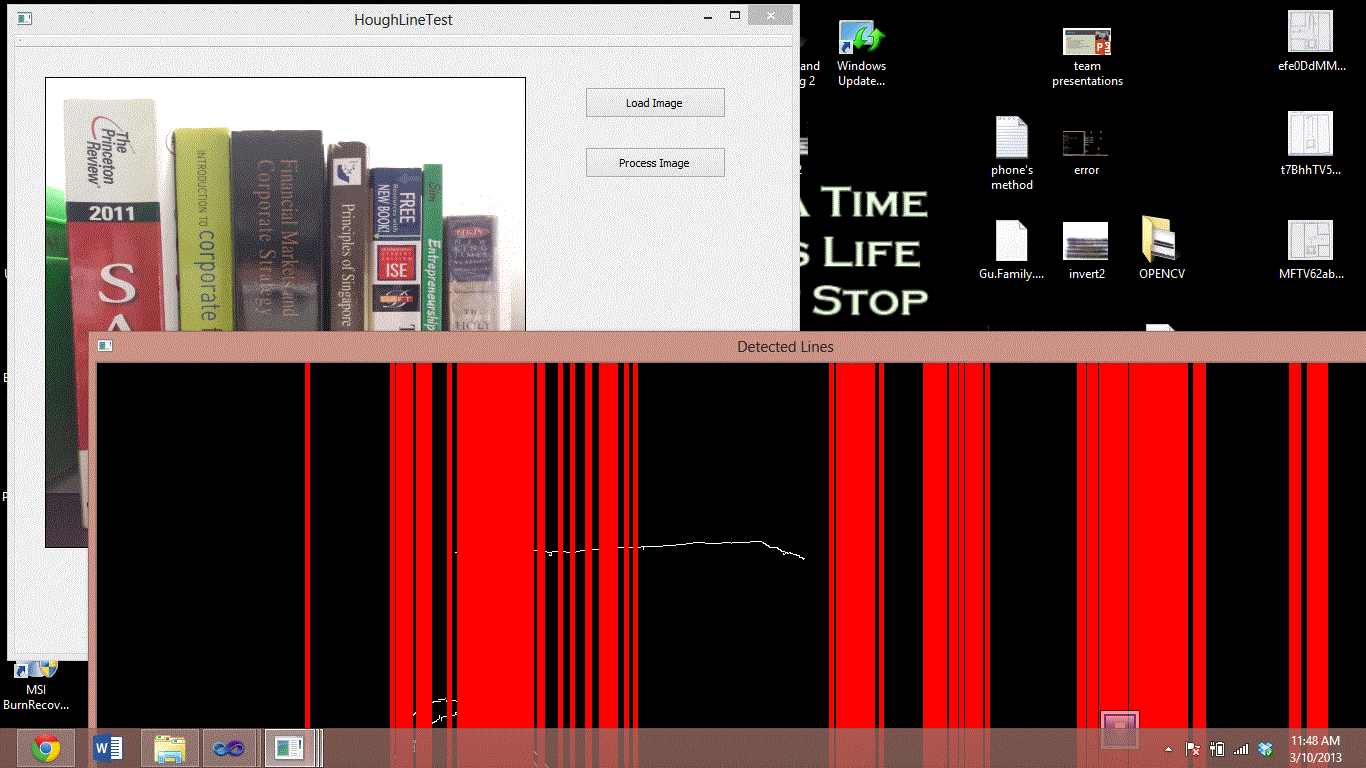
Task: Show hidden system tray icons
Action: tap(1168, 749)
